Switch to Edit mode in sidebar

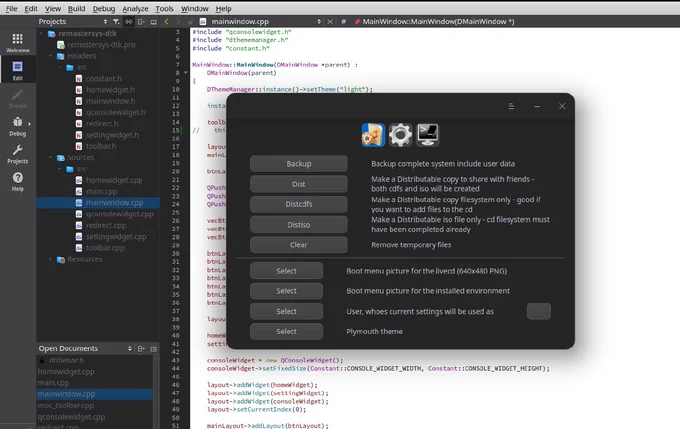point(18,70)
